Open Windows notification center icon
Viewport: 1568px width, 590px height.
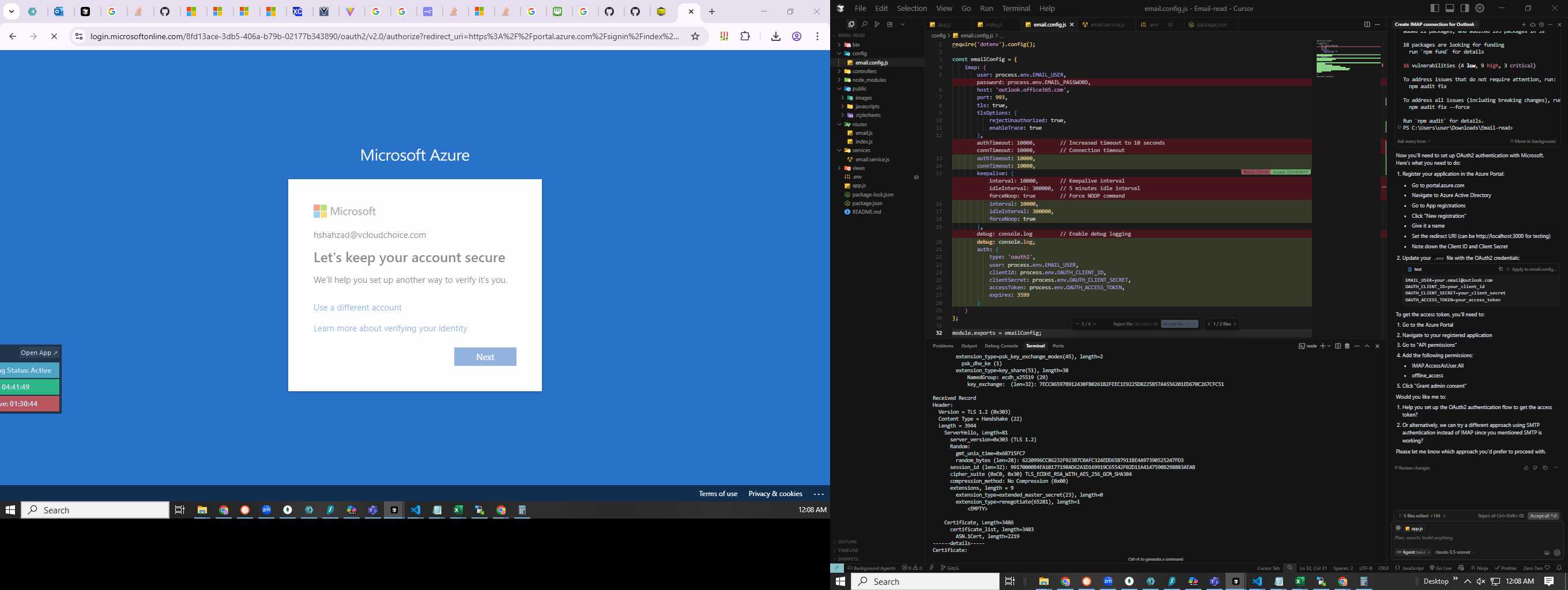point(1549,581)
